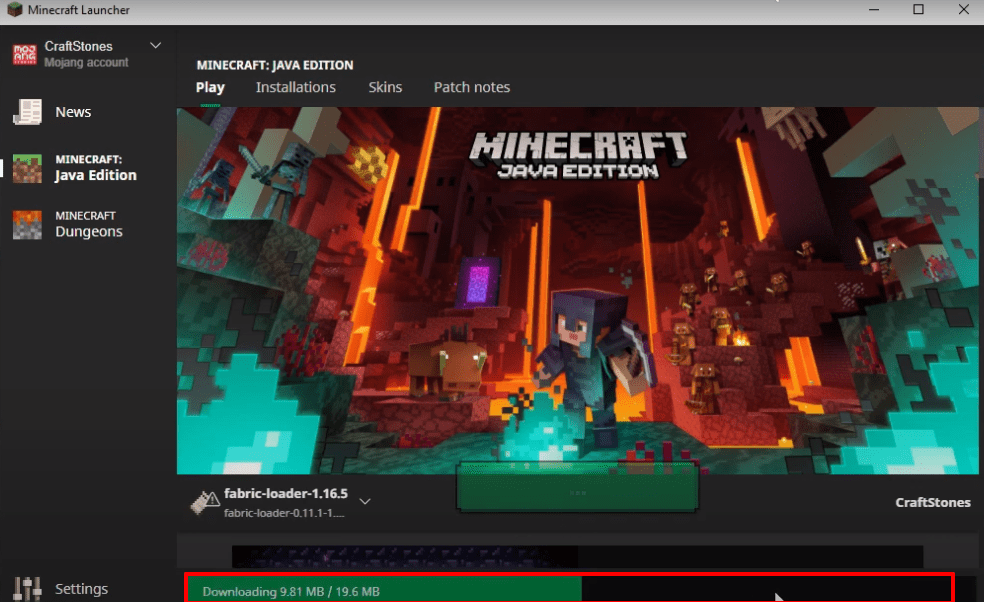Click the green Play button
Image resolution: width=984 pixels, height=602 pixels.
point(577,487)
